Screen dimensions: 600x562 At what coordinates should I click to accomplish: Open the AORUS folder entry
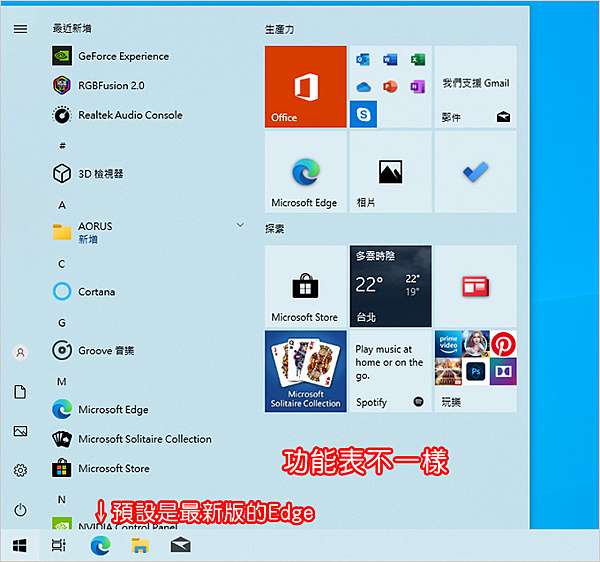[148, 232]
